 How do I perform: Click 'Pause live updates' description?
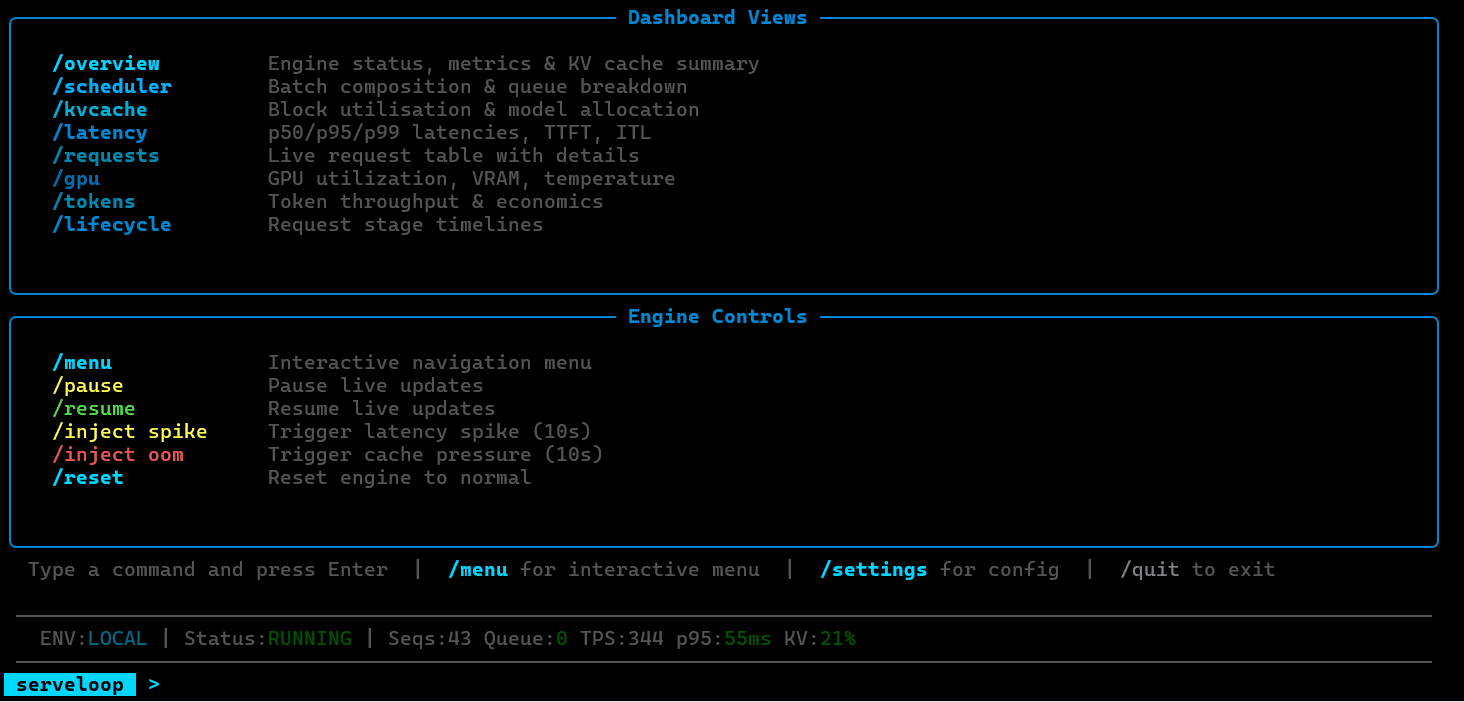coord(376,386)
